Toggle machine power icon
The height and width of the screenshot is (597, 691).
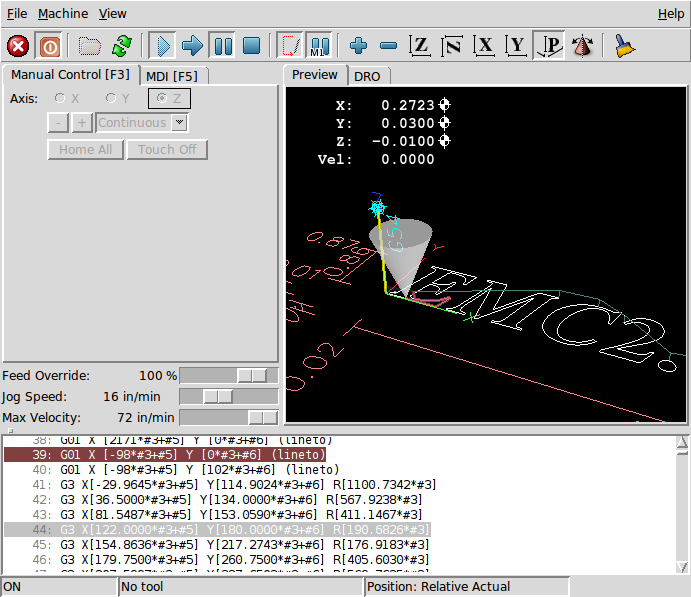click(48, 46)
